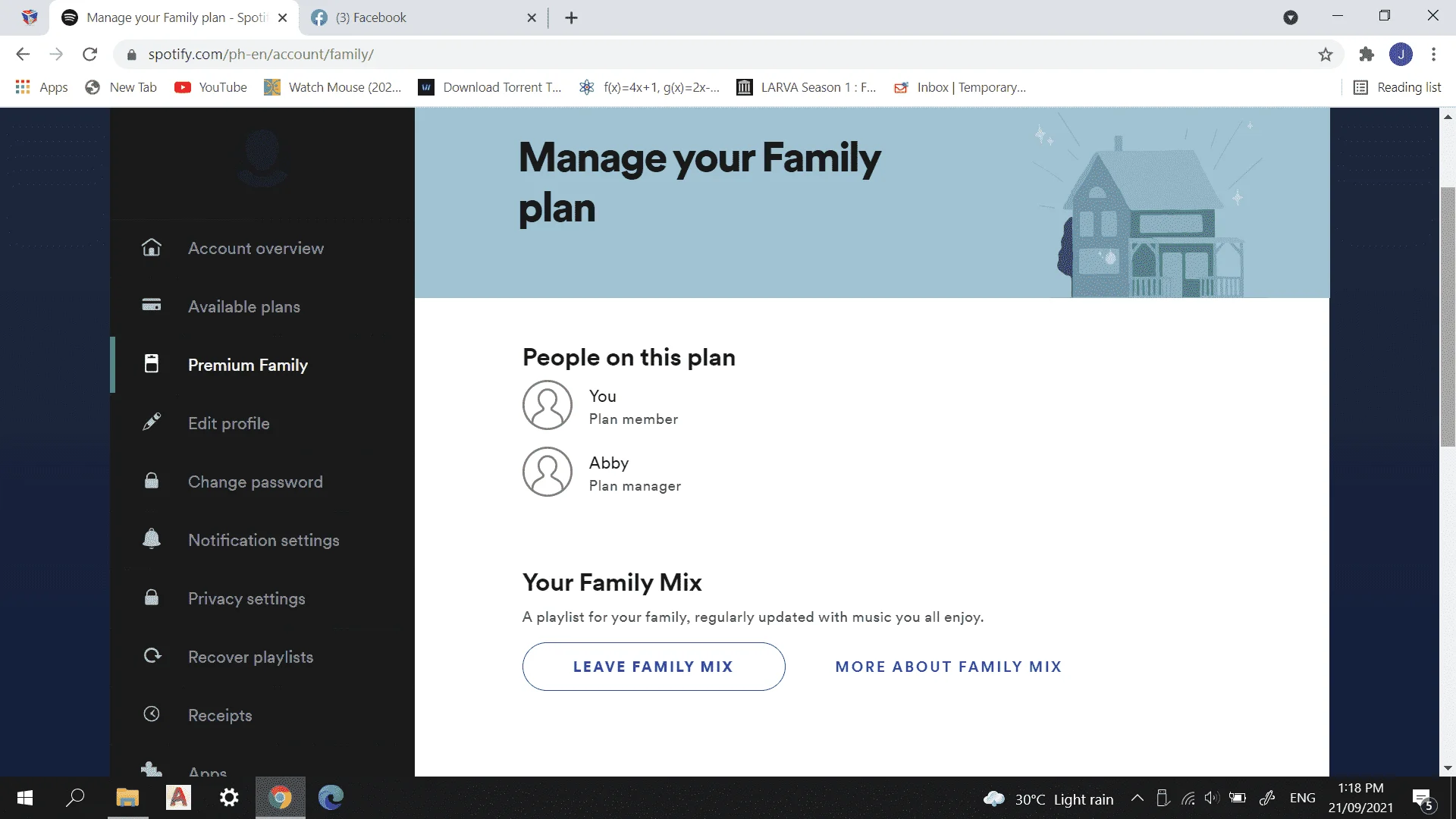Image resolution: width=1456 pixels, height=819 pixels.
Task: Open the weather widget 30°C Light rain
Action: coord(1049,799)
